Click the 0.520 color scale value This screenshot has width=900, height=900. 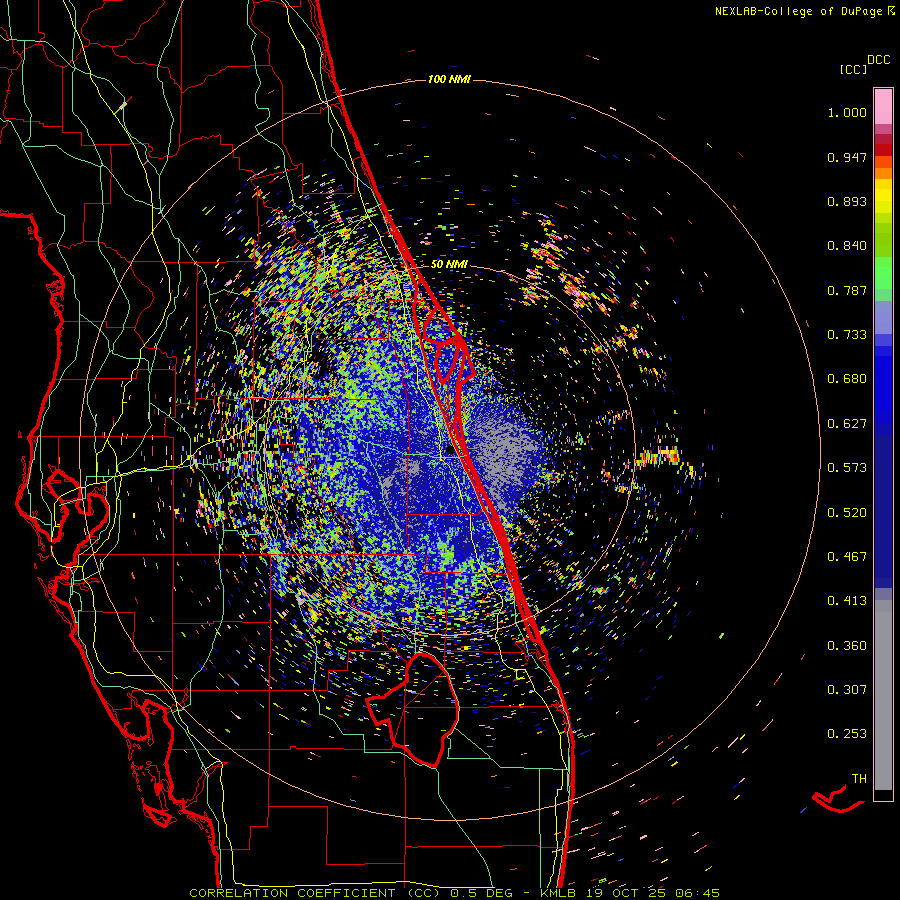(x=847, y=513)
